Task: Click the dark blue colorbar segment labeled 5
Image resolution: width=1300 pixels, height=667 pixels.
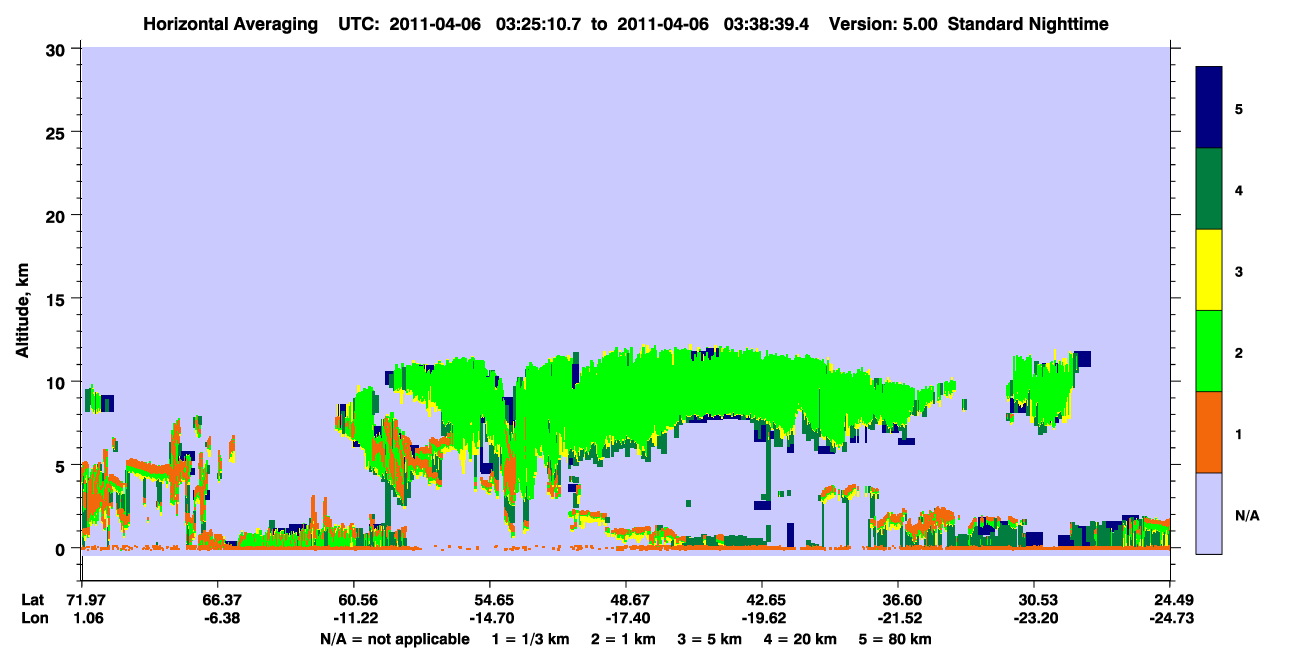Action: point(1209,108)
